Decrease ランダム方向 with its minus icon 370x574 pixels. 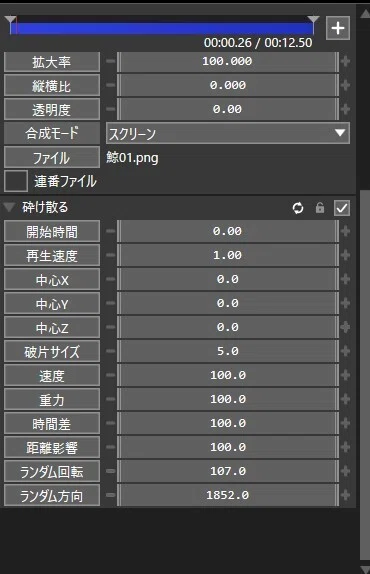tap(111, 495)
